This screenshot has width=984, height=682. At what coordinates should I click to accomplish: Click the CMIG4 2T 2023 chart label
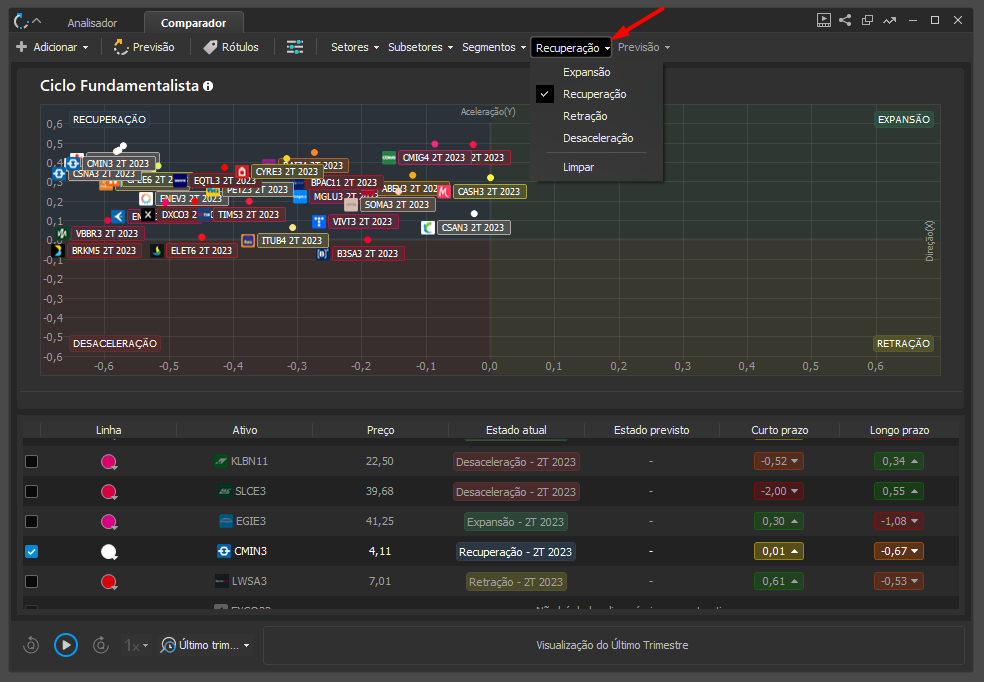coord(433,157)
